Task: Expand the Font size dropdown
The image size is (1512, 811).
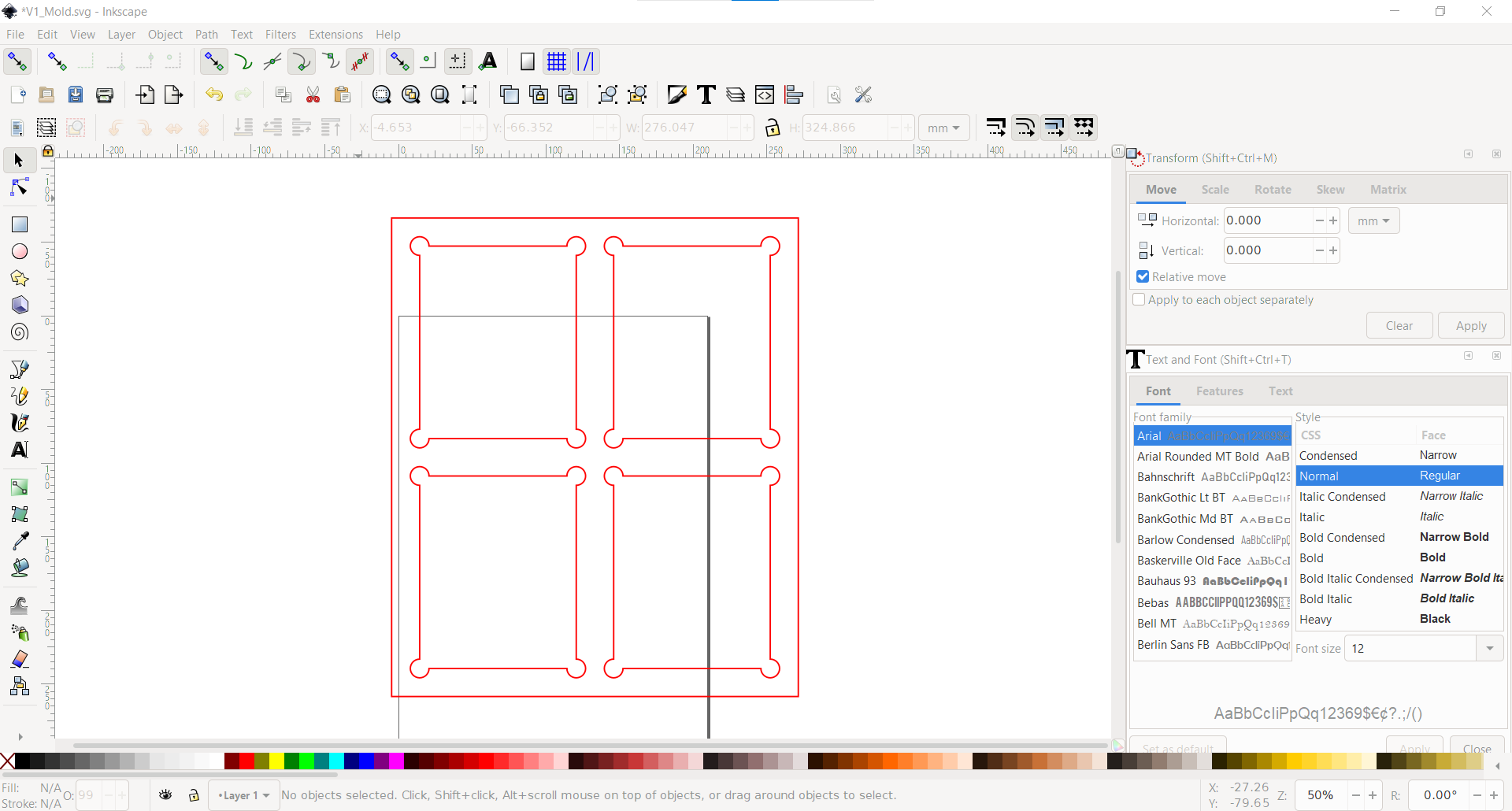Action: pos(1489,649)
